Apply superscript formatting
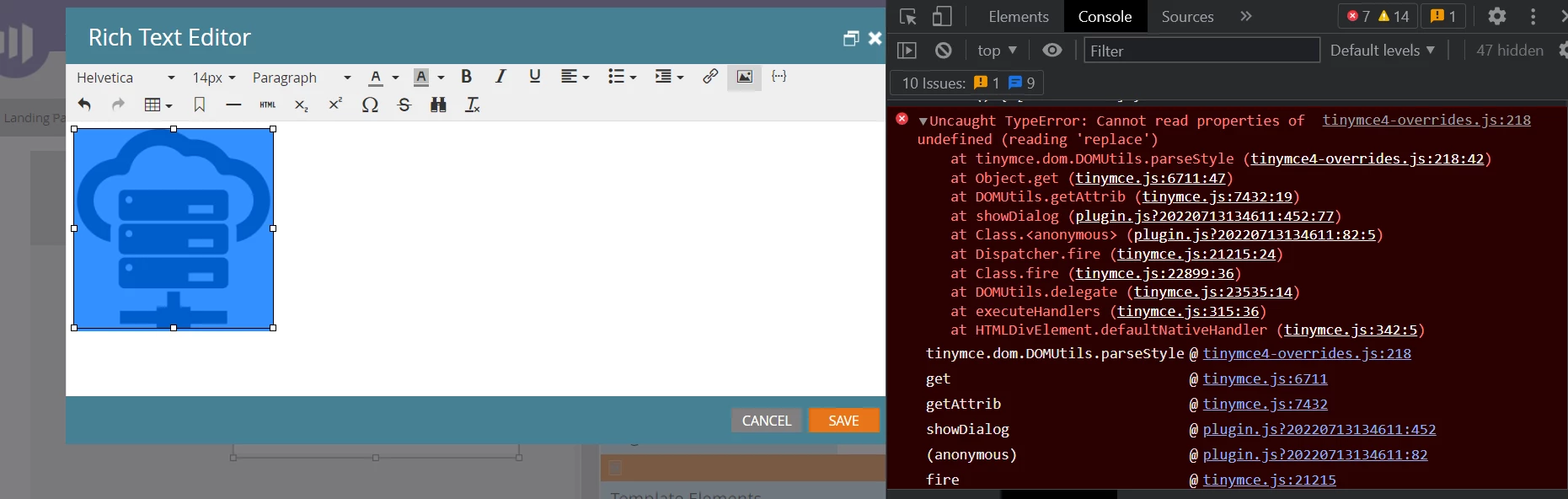Image resolution: width=1568 pixels, height=499 pixels. click(x=335, y=105)
